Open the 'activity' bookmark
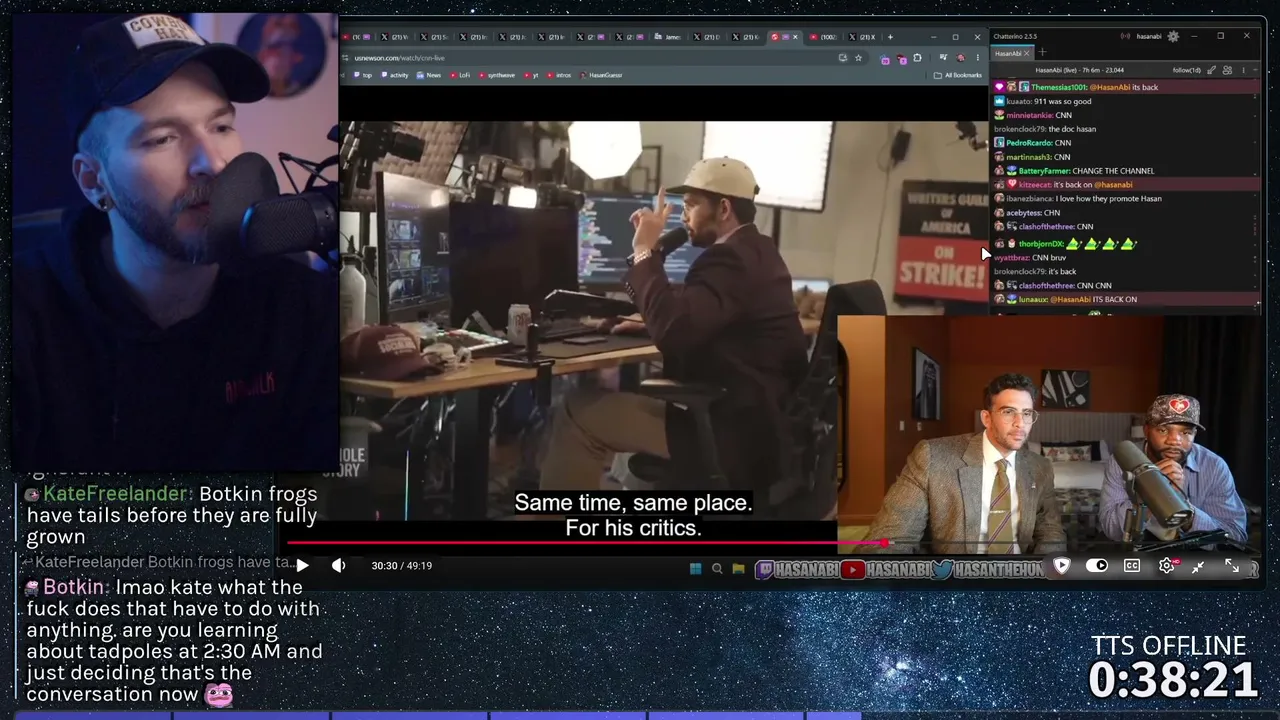1280x720 pixels. click(x=394, y=75)
